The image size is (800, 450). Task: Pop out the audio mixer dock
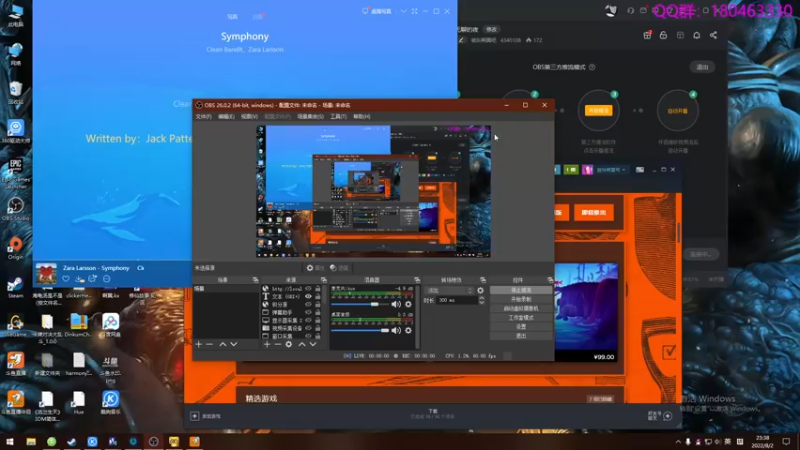click(417, 280)
